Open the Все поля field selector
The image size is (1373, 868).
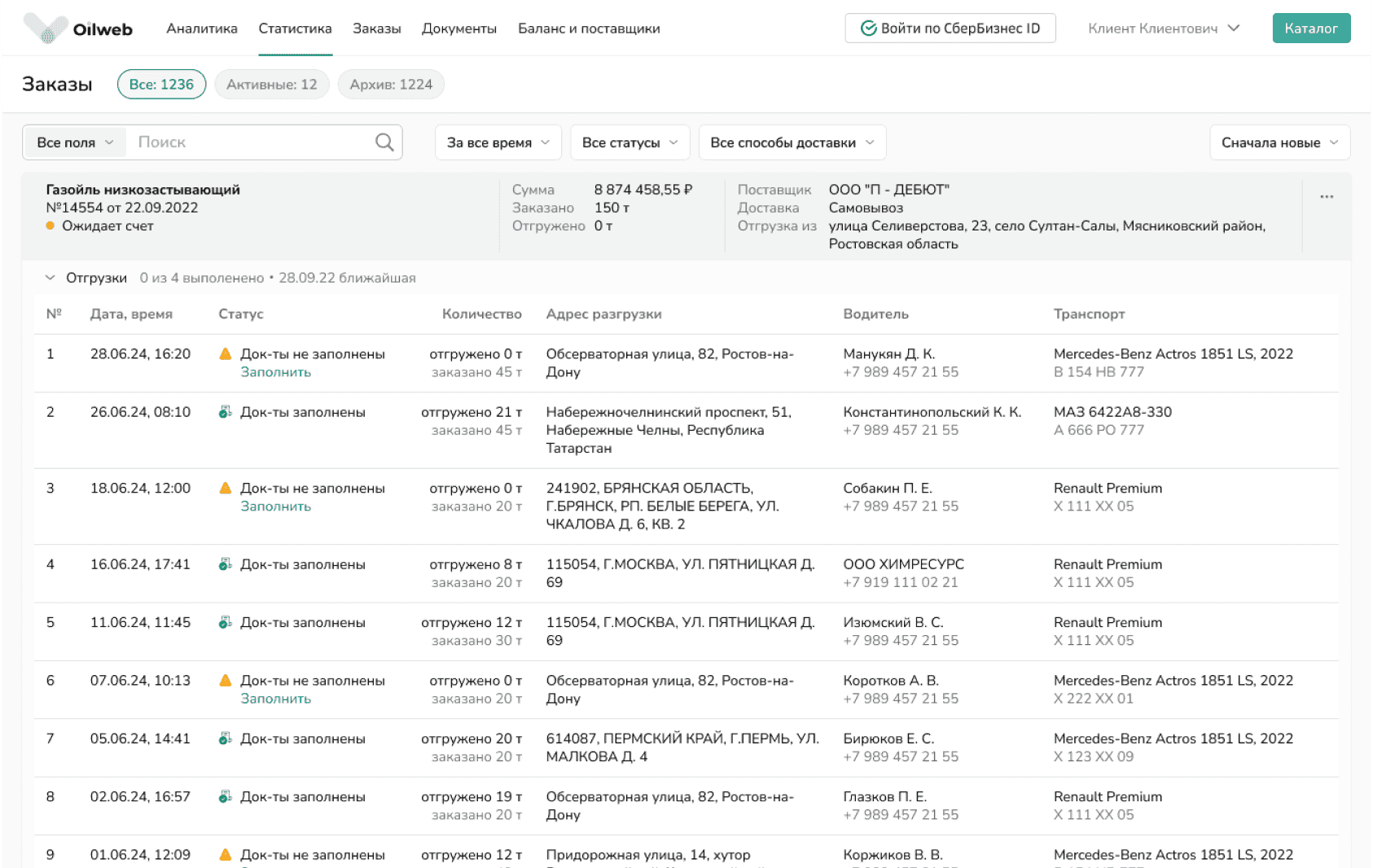point(74,142)
